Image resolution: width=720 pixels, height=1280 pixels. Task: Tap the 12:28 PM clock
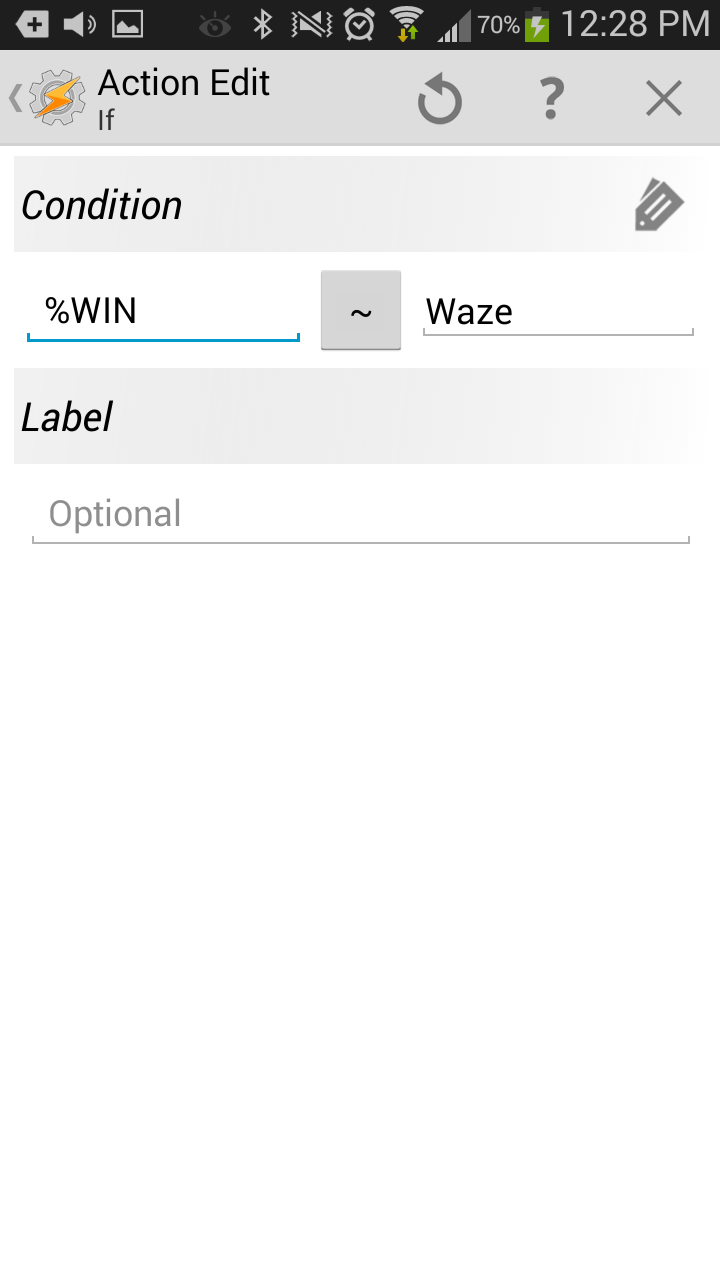(635, 24)
